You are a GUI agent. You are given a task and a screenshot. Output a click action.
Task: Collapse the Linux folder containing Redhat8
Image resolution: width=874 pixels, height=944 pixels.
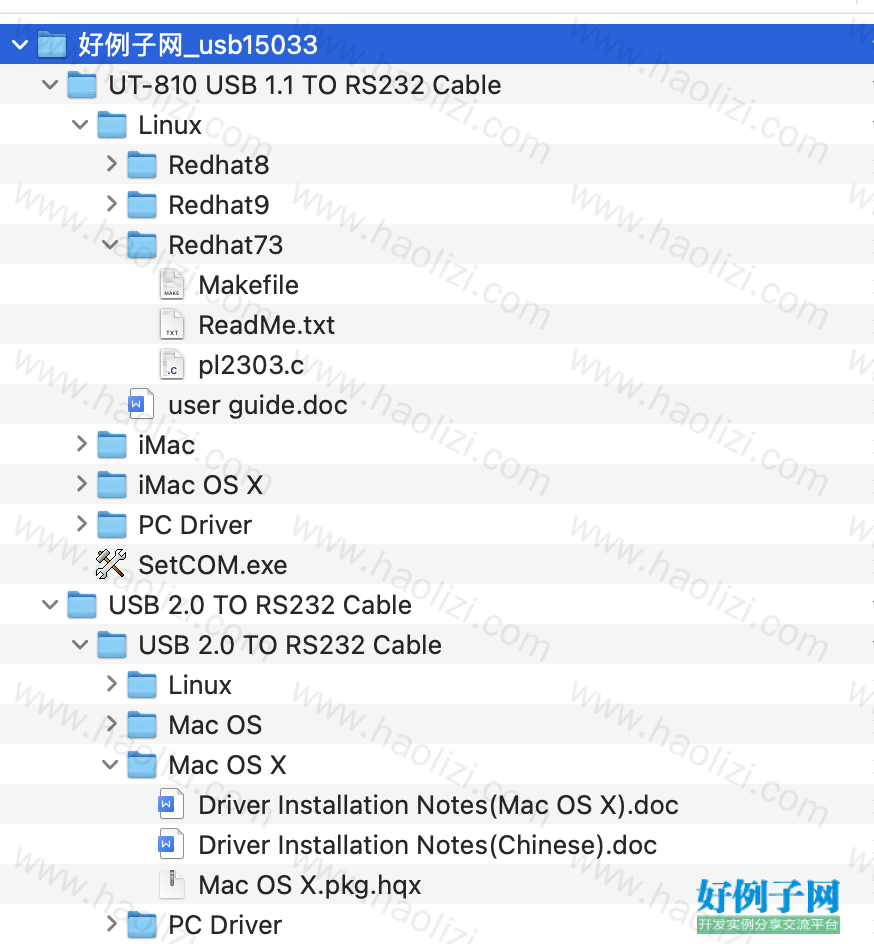pos(80,125)
